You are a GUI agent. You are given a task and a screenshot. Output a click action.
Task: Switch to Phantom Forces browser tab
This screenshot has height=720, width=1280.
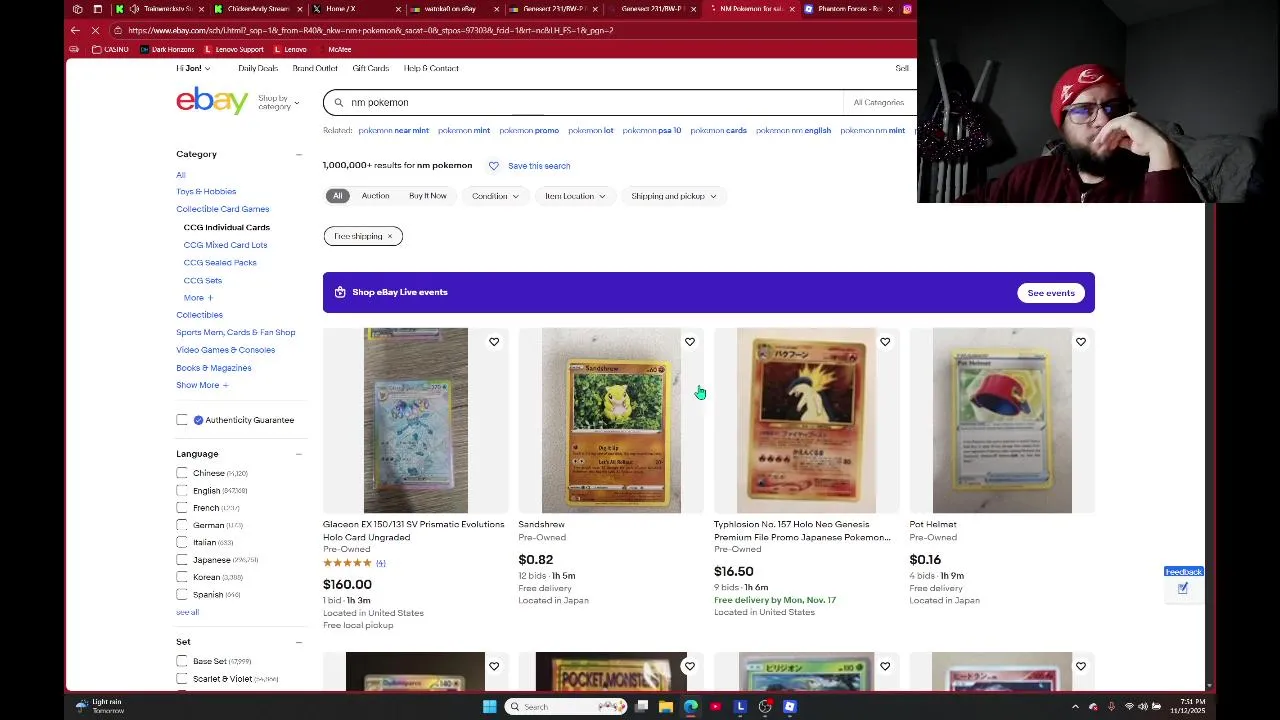pos(848,9)
